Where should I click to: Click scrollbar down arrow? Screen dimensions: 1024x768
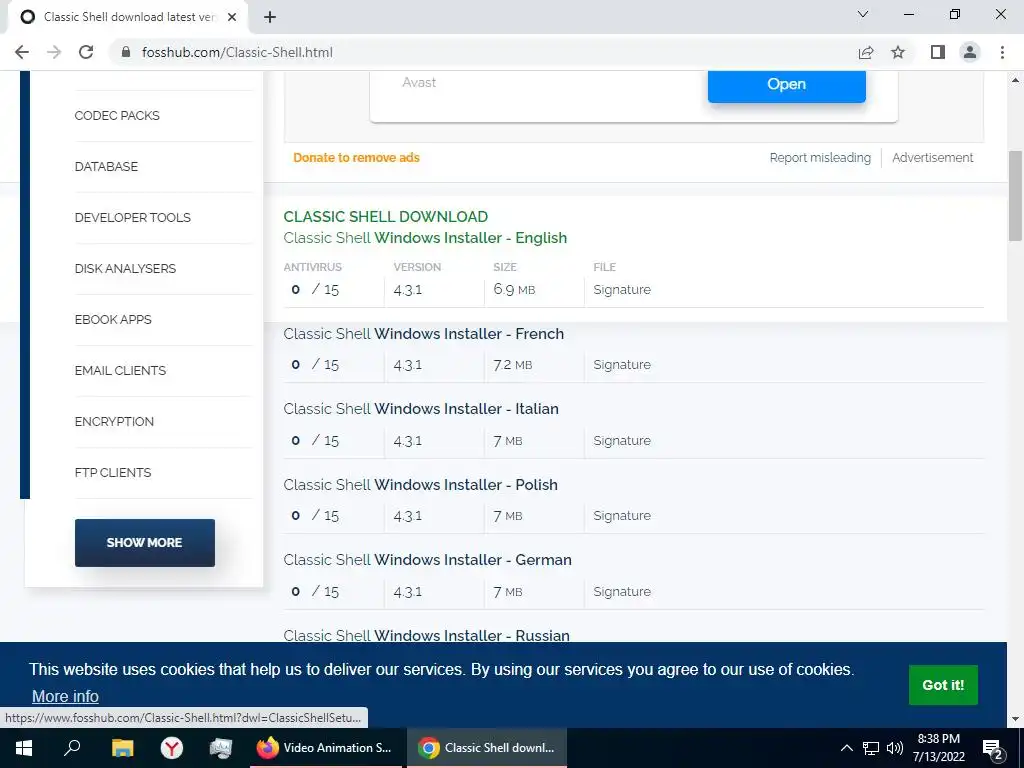pyautogui.click(x=1015, y=719)
